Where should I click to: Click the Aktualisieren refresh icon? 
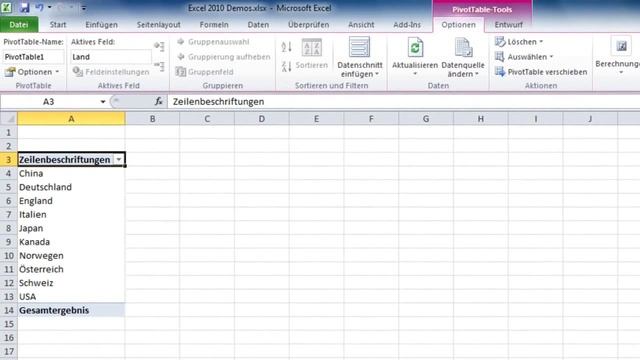pyautogui.click(x=415, y=47)
